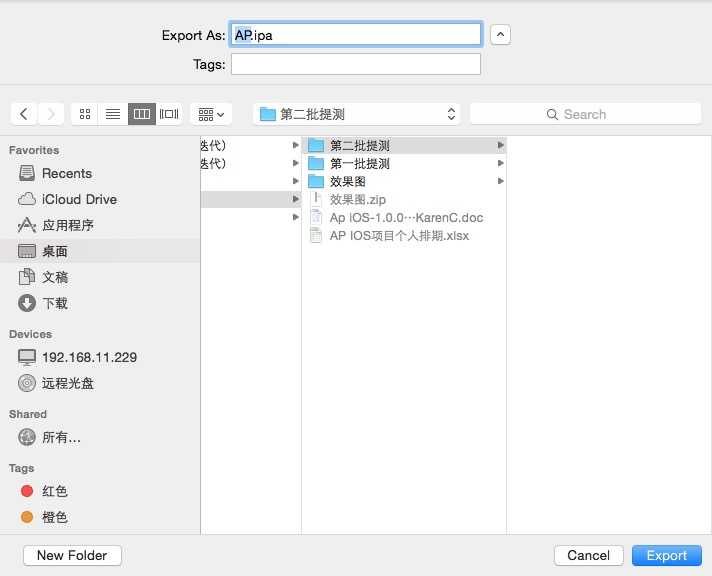Click the 远程光盘 disc icon
712x576 pixels.
click(x=27, y=383)
